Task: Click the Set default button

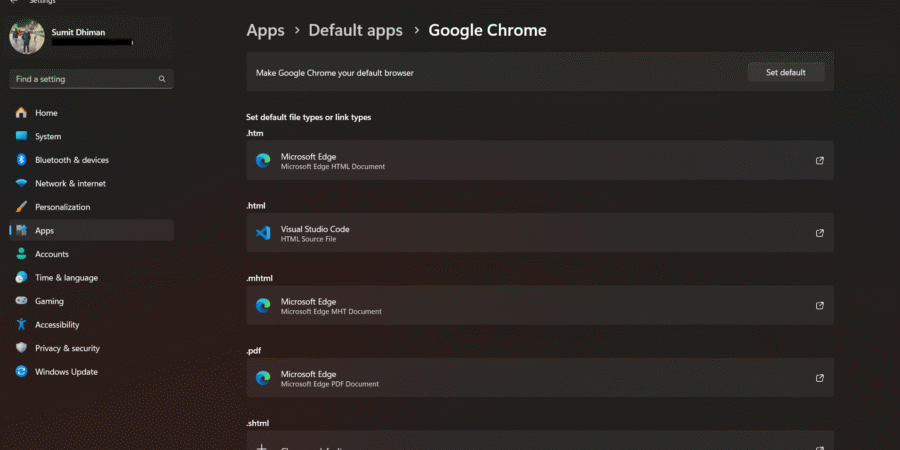Action: click(786, 72)
